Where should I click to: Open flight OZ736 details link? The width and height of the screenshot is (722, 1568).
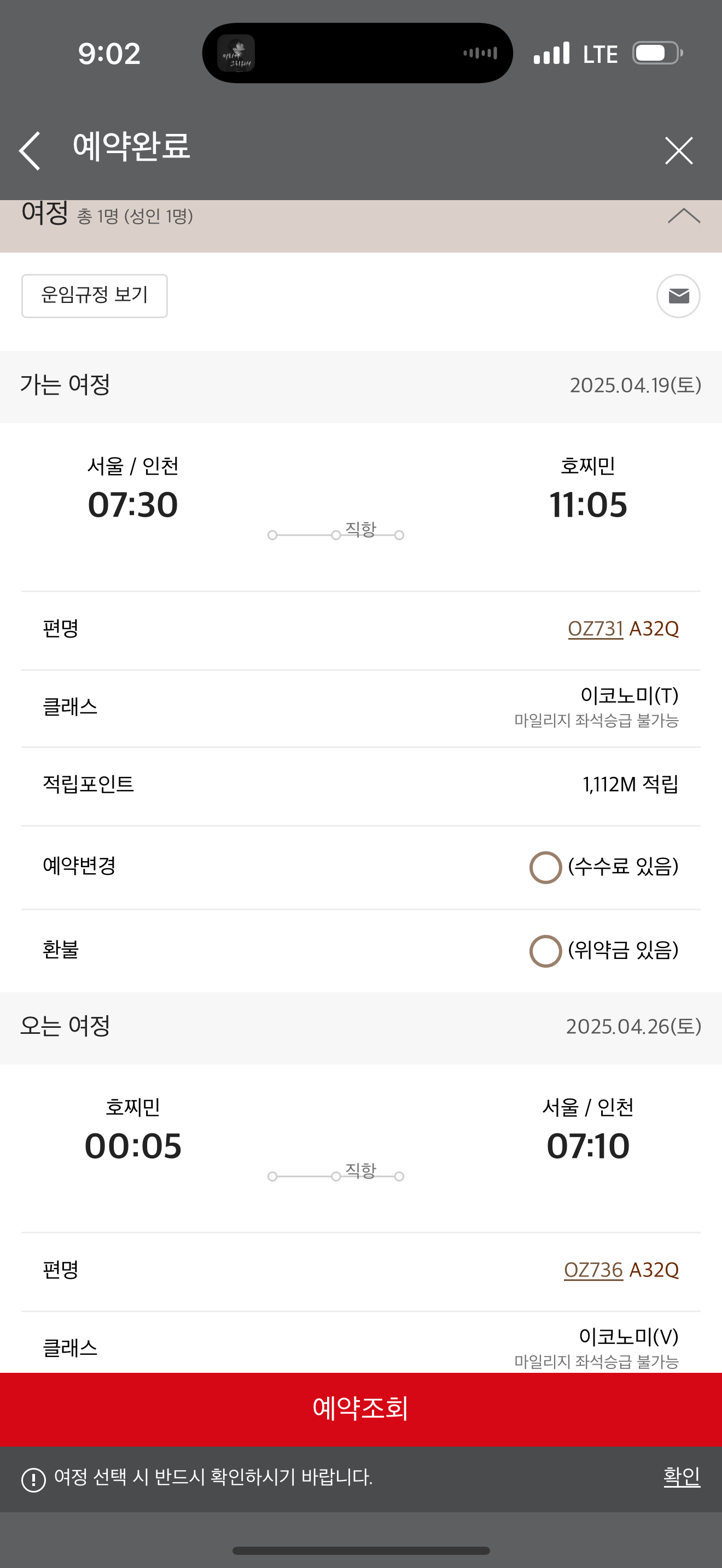click(593, 1269)
